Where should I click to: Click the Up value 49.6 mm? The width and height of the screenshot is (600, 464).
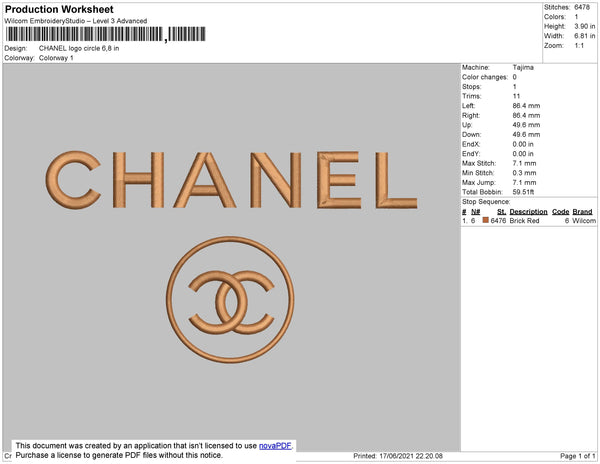pyautogui.click(x=526, y=125)
